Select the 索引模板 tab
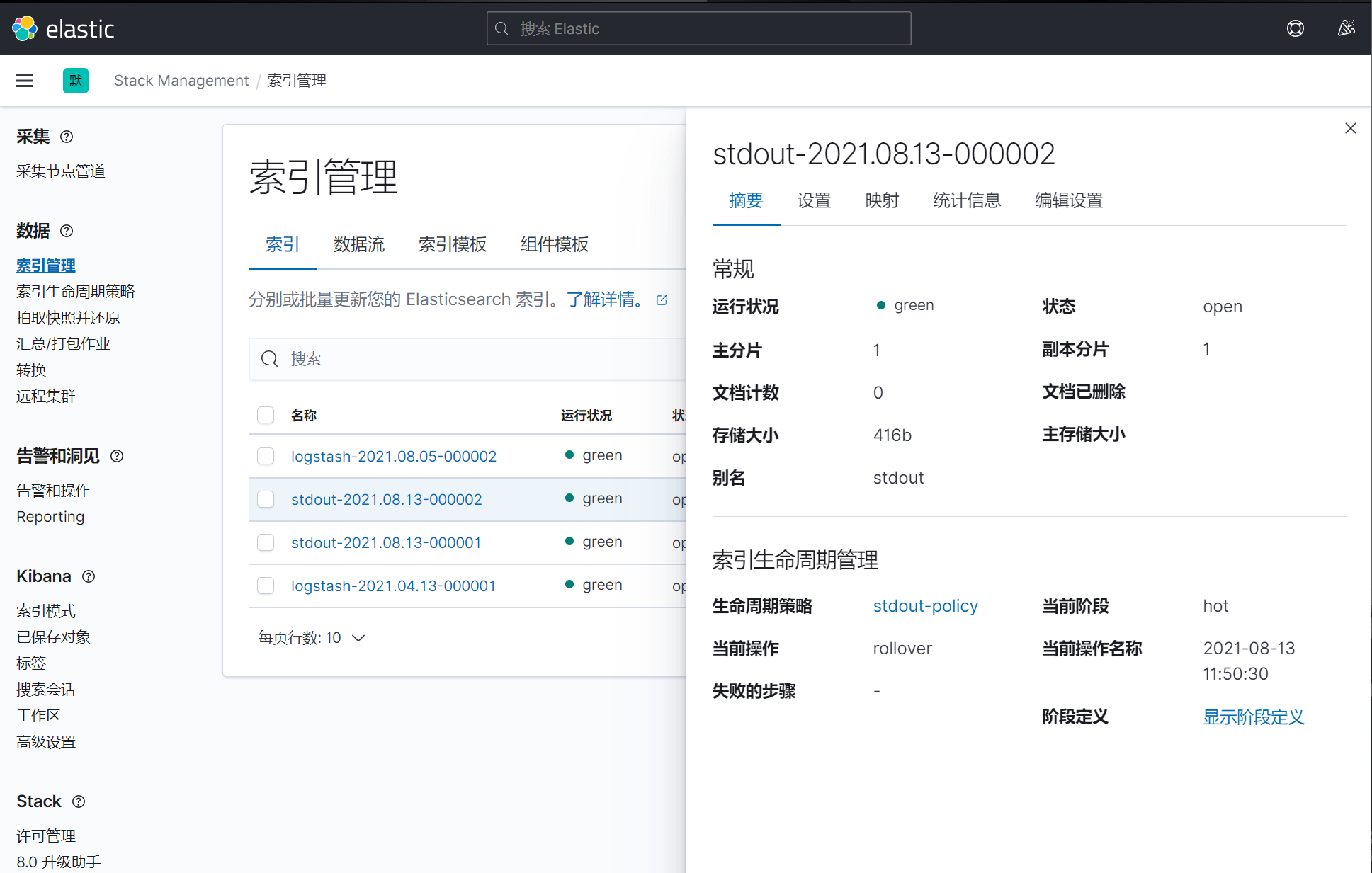The width and height of the screenshot is (1372, 873). click(x=453, y=244)
